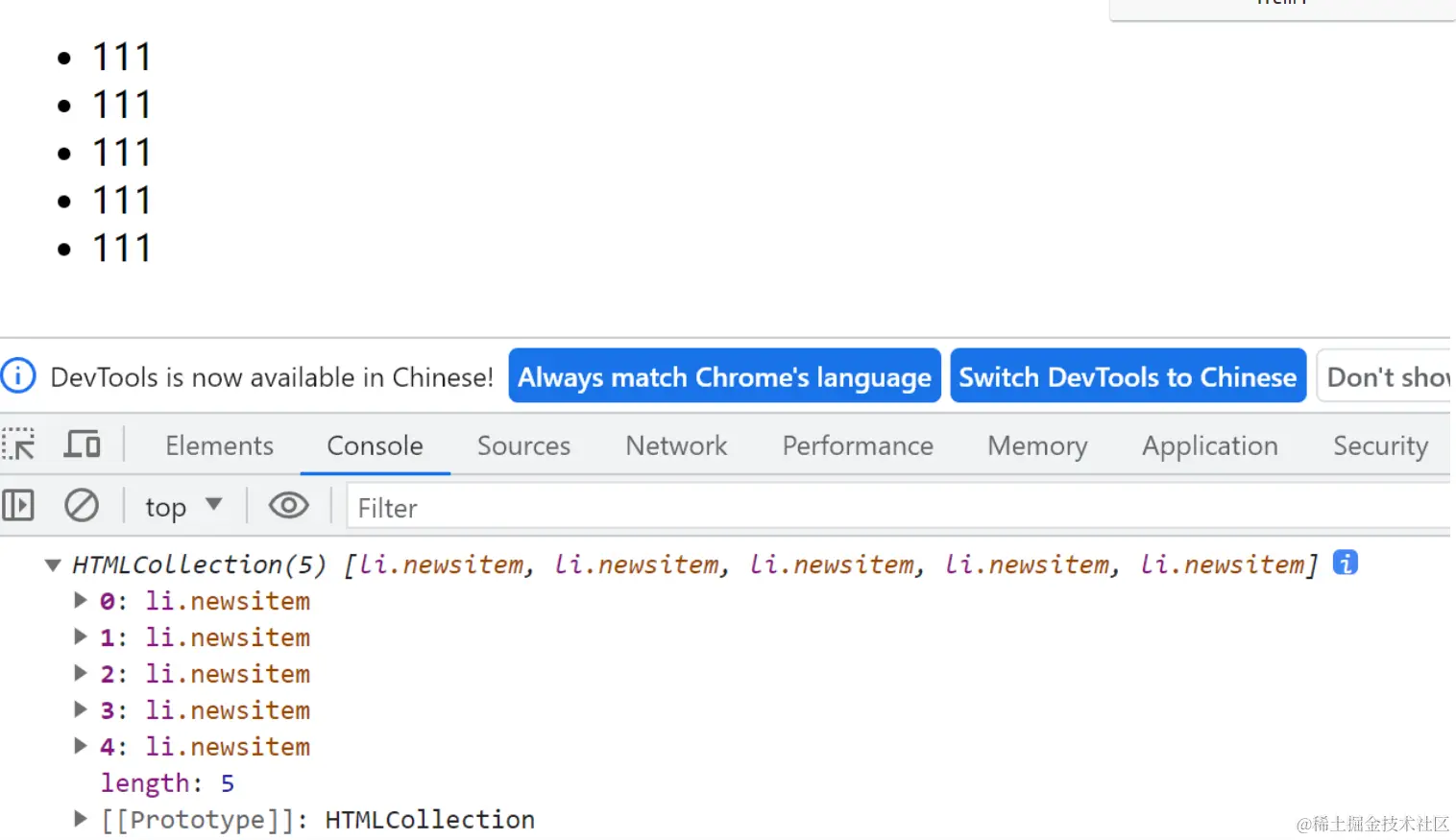
Task: Open the Application tab
Action: pyautogui.click(x=1209, y=445)
